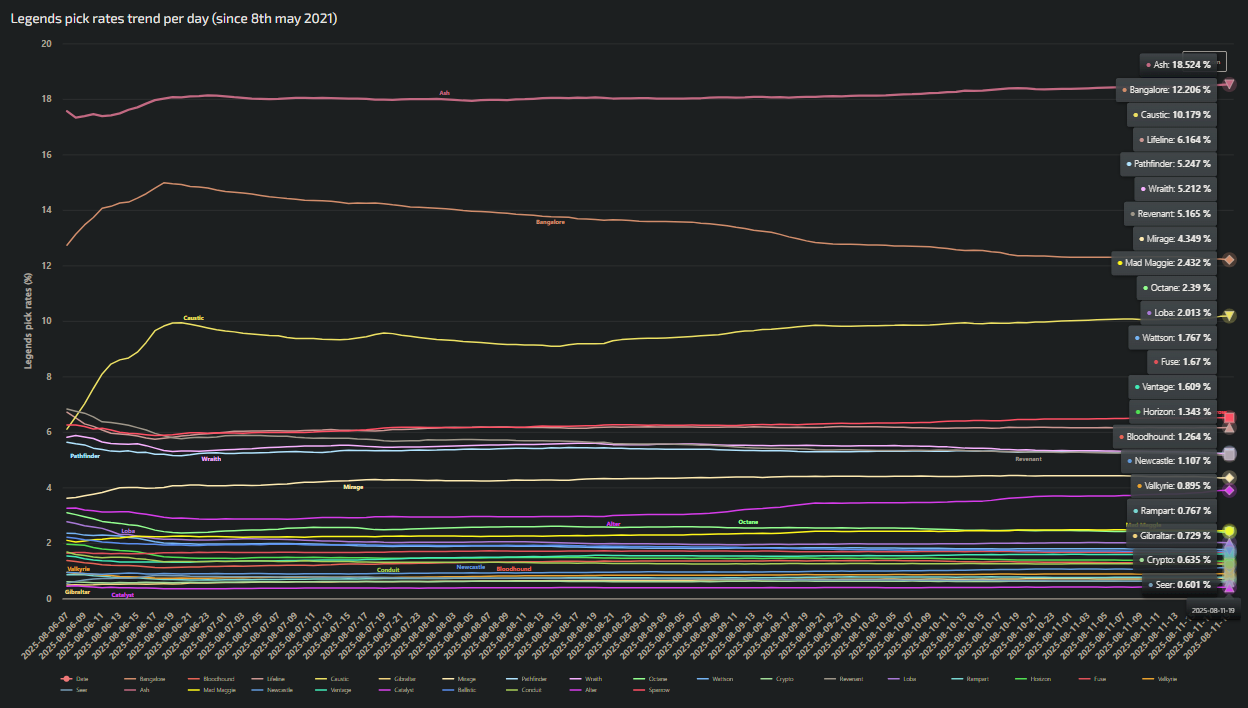
Task: Click the "Catalyst" label on the chart line
Action: (x=123, y=595)
